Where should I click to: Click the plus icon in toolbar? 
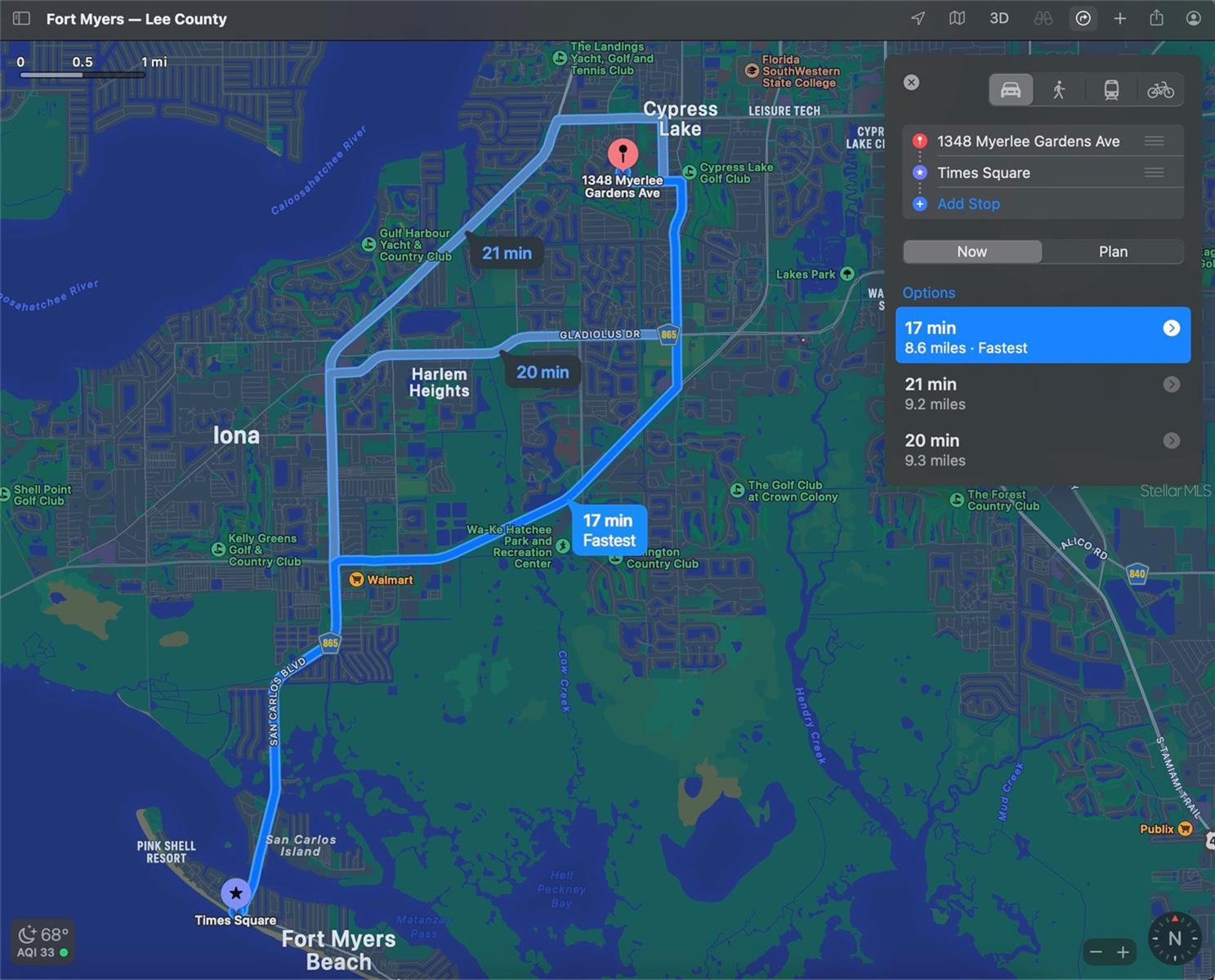click(x=1120, y=18)
